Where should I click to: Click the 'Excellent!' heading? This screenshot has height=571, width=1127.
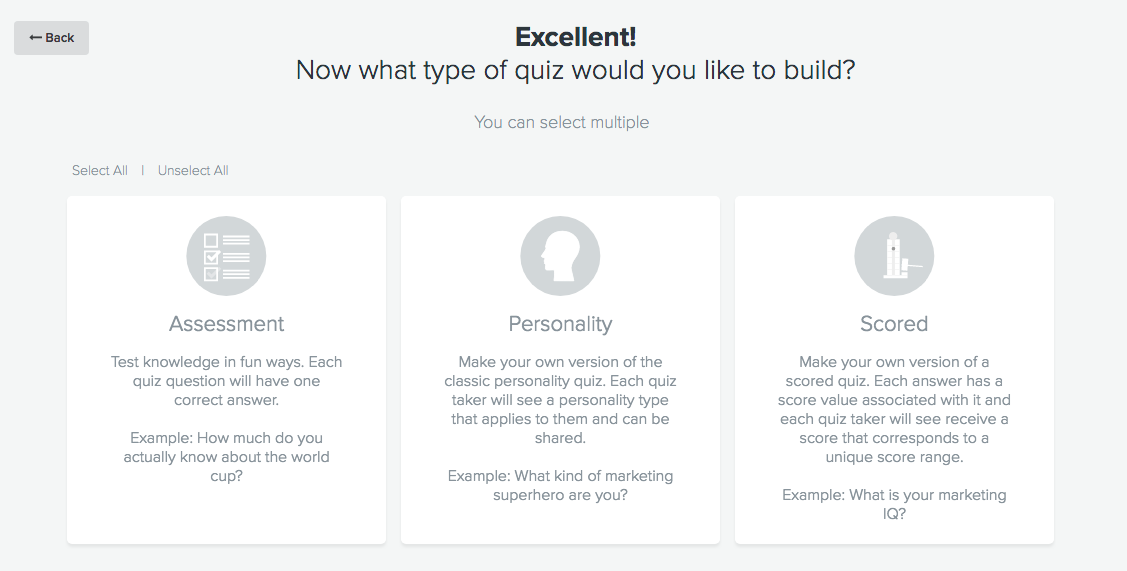[x=576, y=37]
